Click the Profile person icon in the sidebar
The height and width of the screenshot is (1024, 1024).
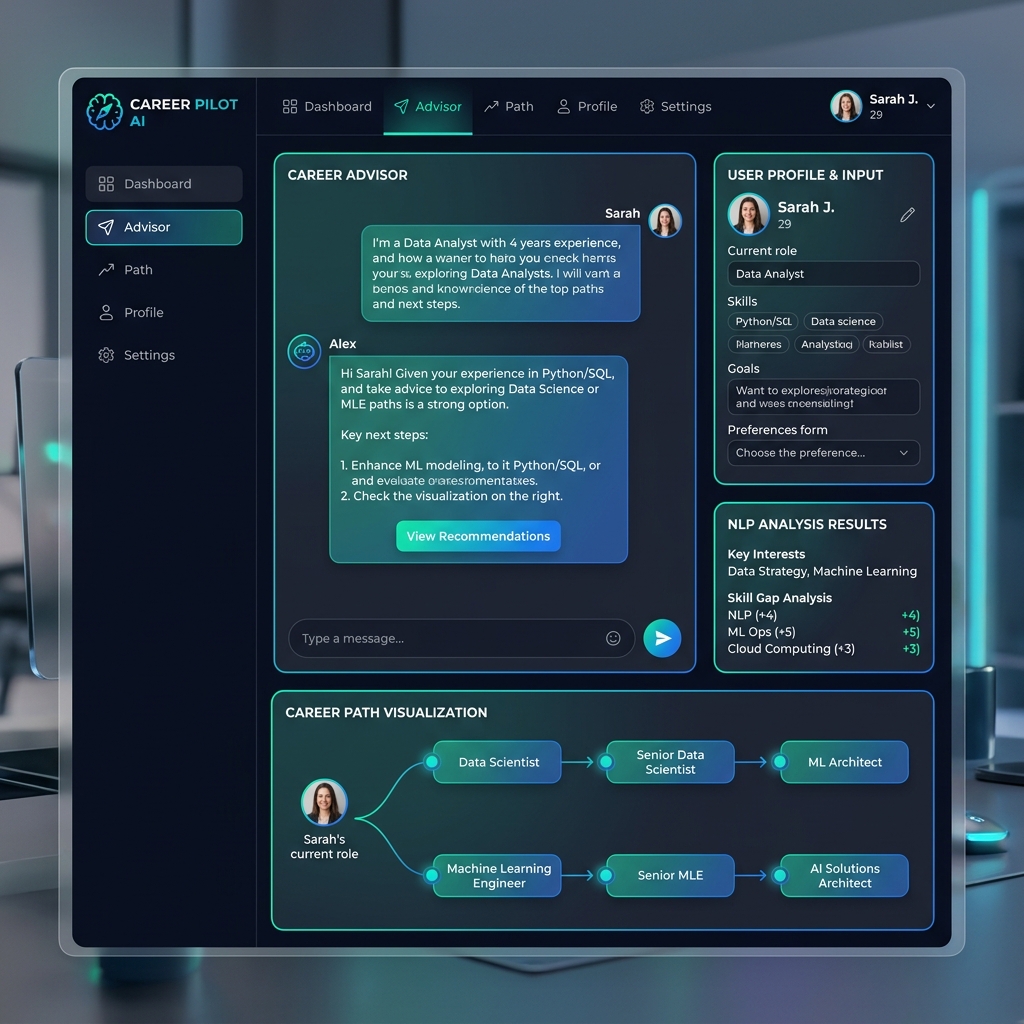(107, 312)
